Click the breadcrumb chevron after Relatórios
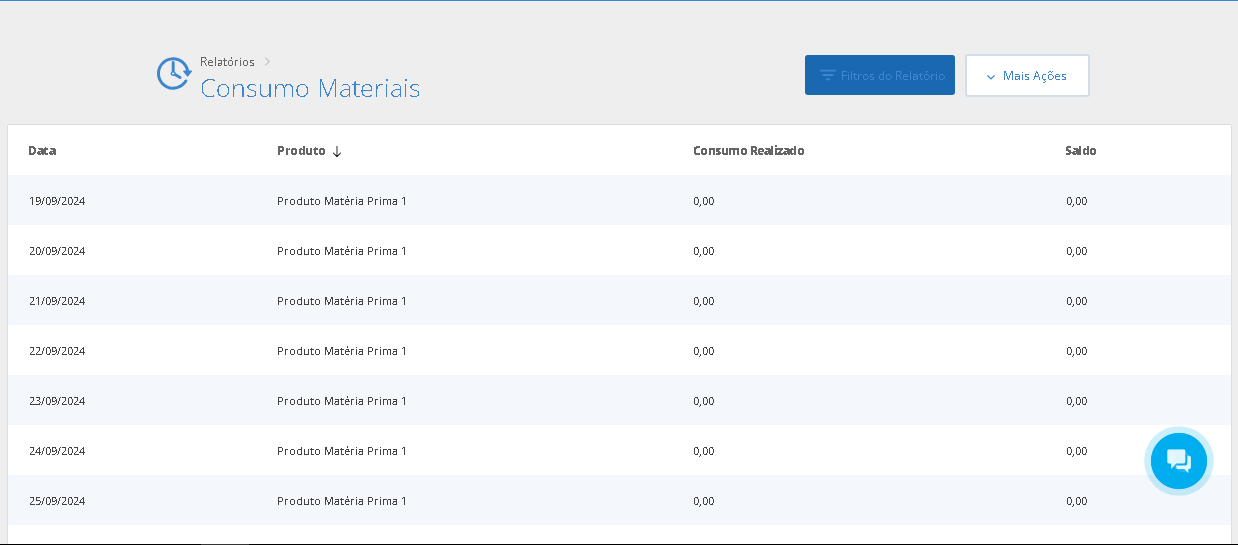 tap(268, 62)
